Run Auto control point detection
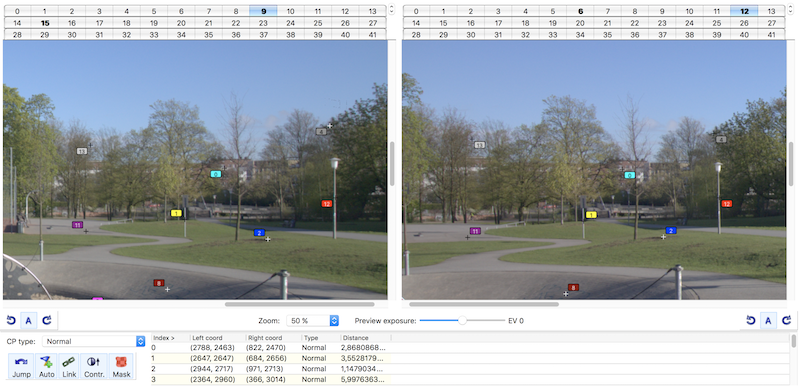 pyautogui.click(x=46, y=367)
